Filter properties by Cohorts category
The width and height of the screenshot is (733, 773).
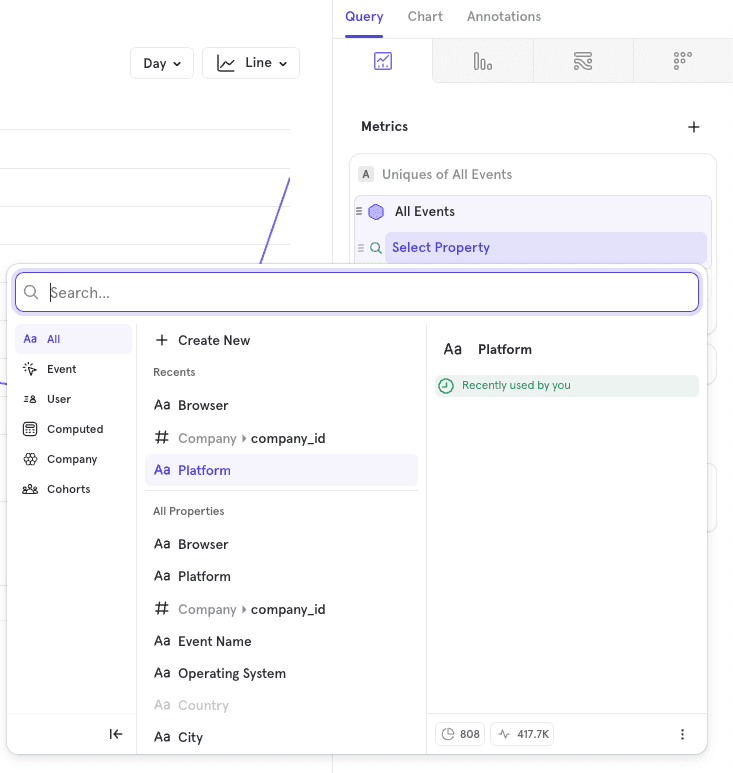[x=68, y=489]
